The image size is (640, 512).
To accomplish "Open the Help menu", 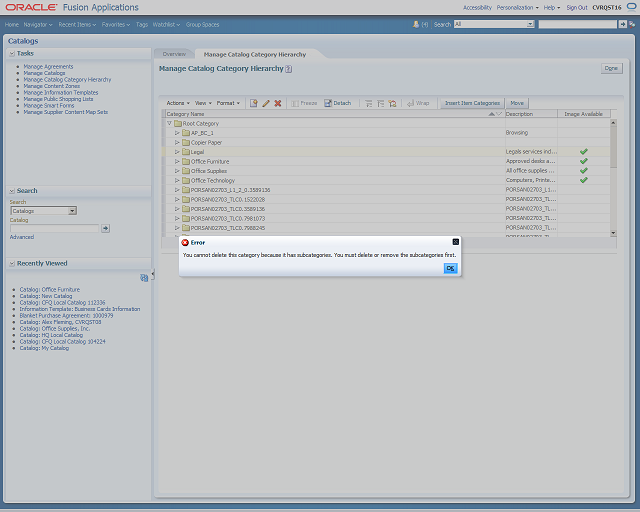I will [552, 7].
